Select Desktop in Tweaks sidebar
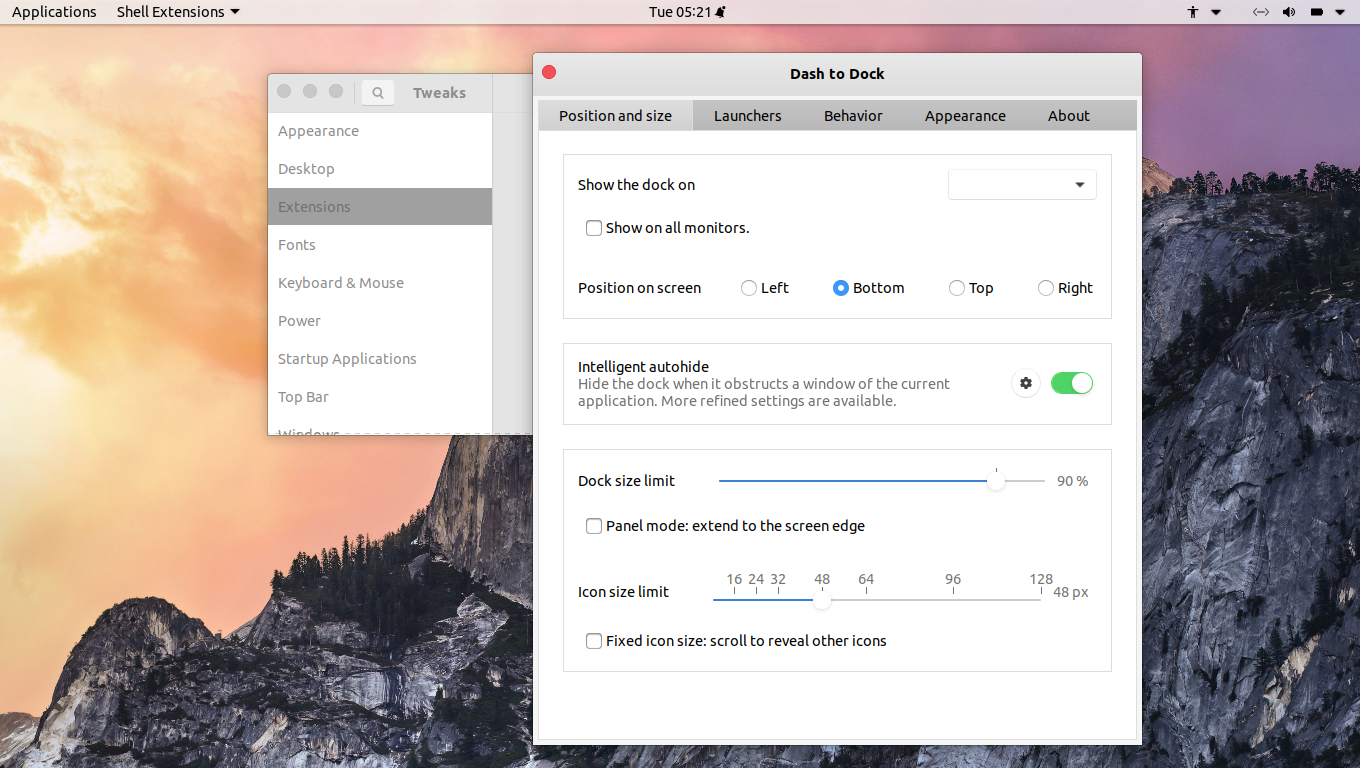 [x=380, y=169]
